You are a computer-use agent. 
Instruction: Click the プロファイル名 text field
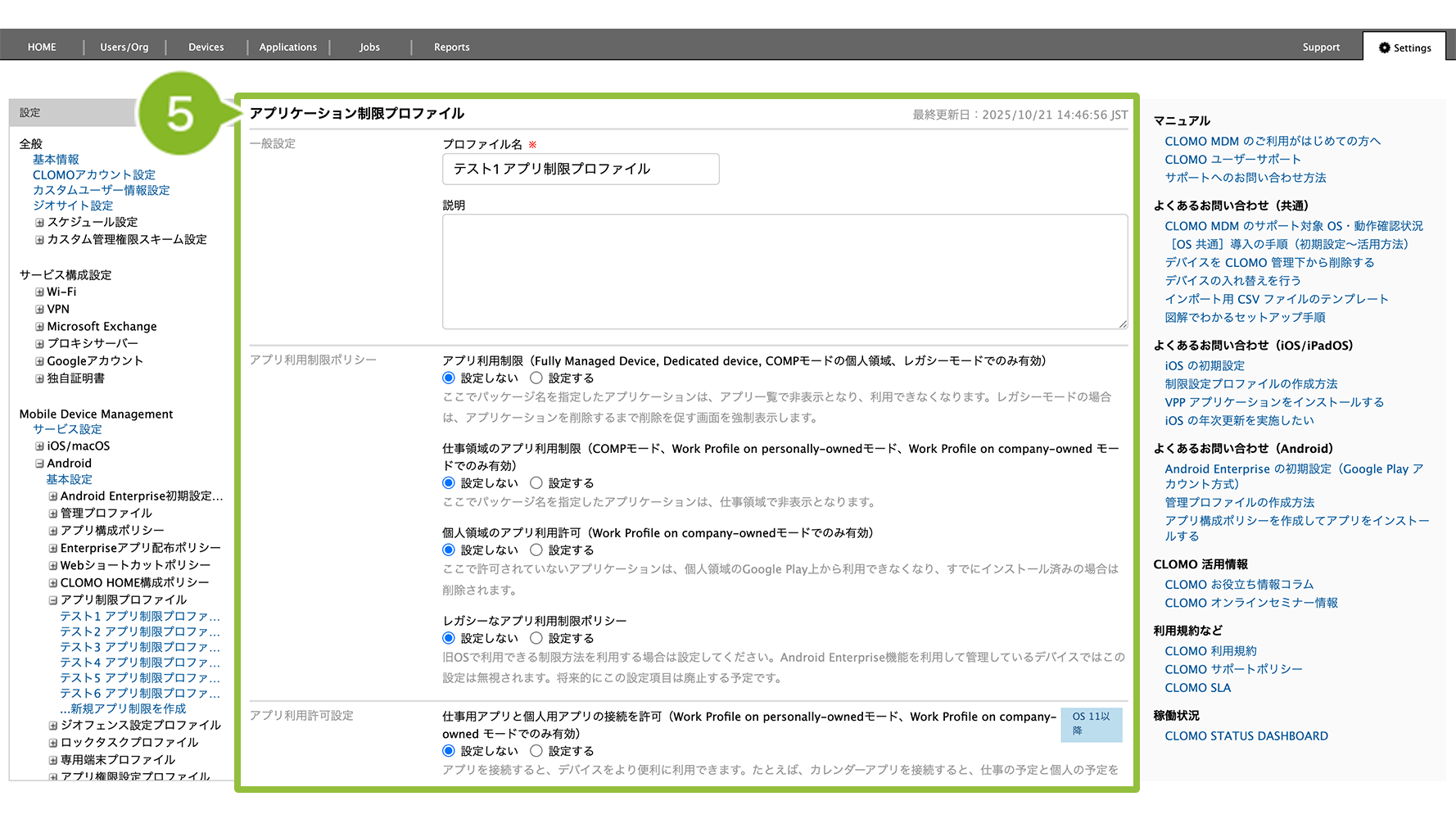[x=581, y=169]
